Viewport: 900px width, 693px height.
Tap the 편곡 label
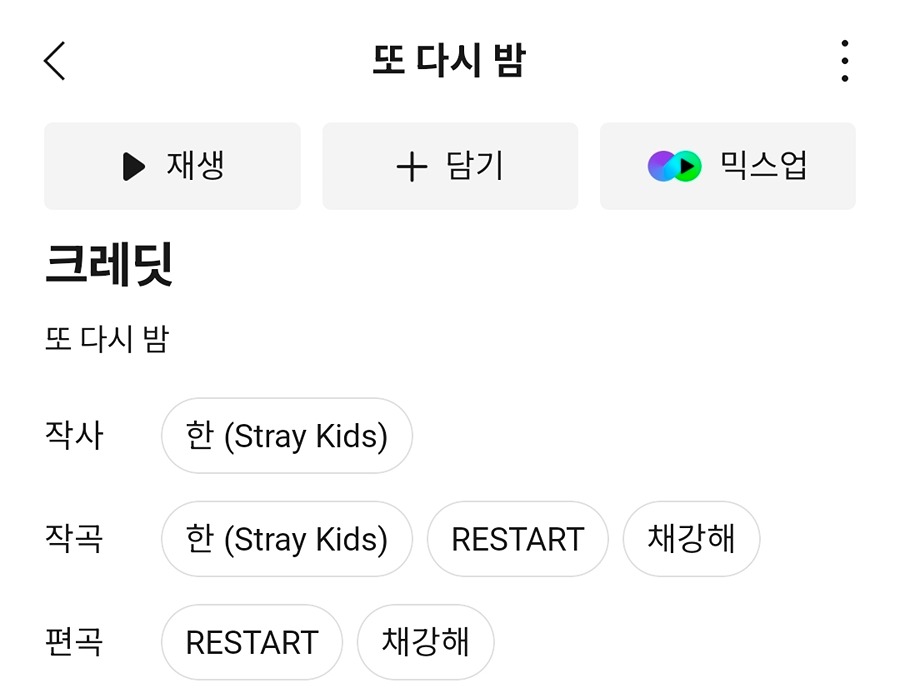[x=74, y=642]
